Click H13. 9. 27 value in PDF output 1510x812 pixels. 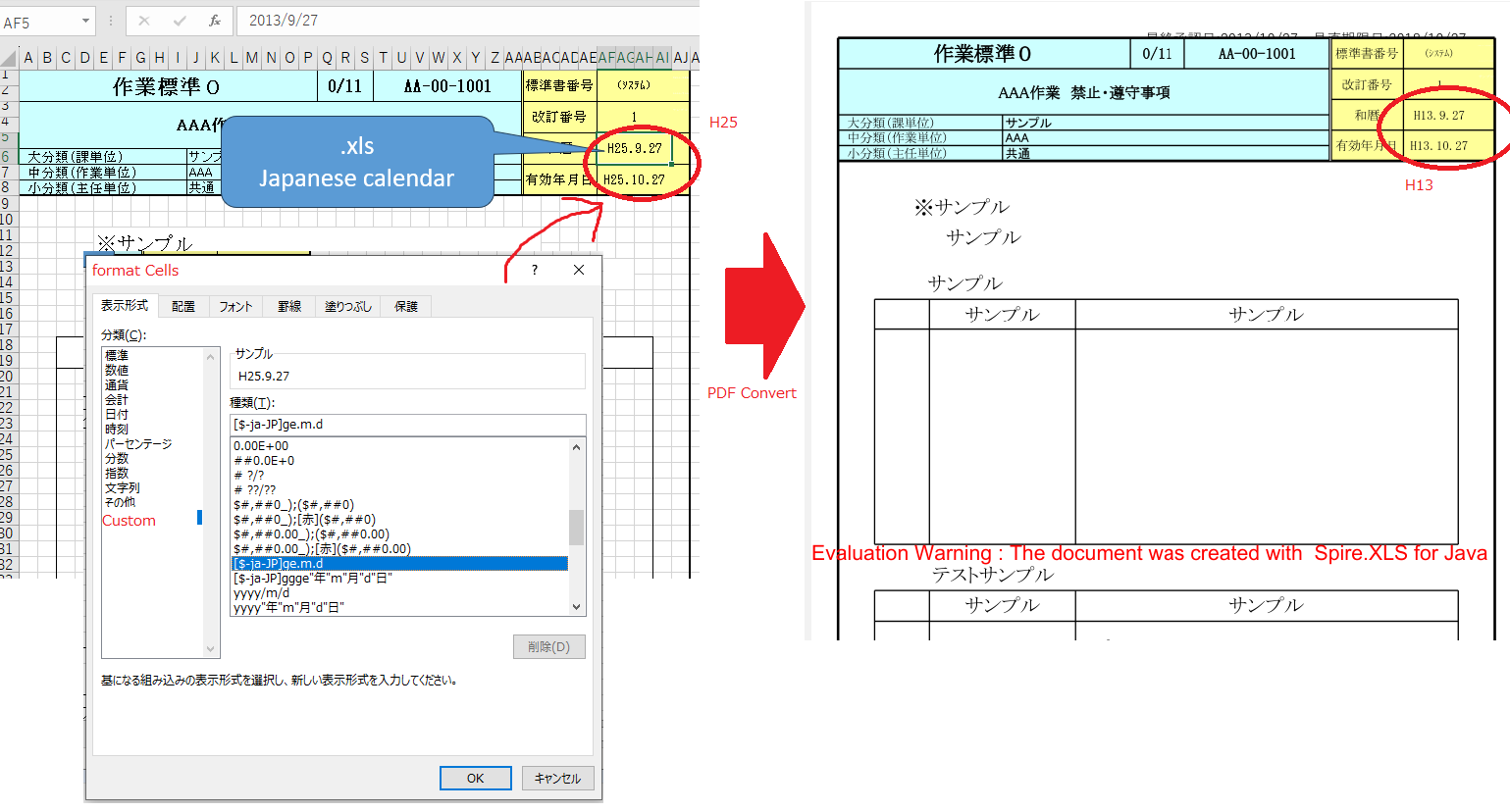pyautogui.click(x=1438, y=115)
